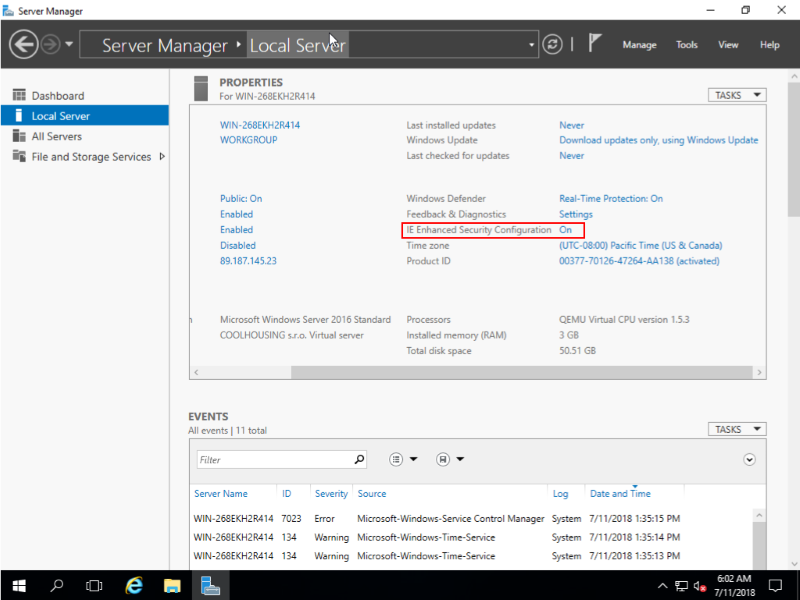Select the 1:35:13 PM Time-Service warning
The image size is (800, 600).
tap(437, 556)
